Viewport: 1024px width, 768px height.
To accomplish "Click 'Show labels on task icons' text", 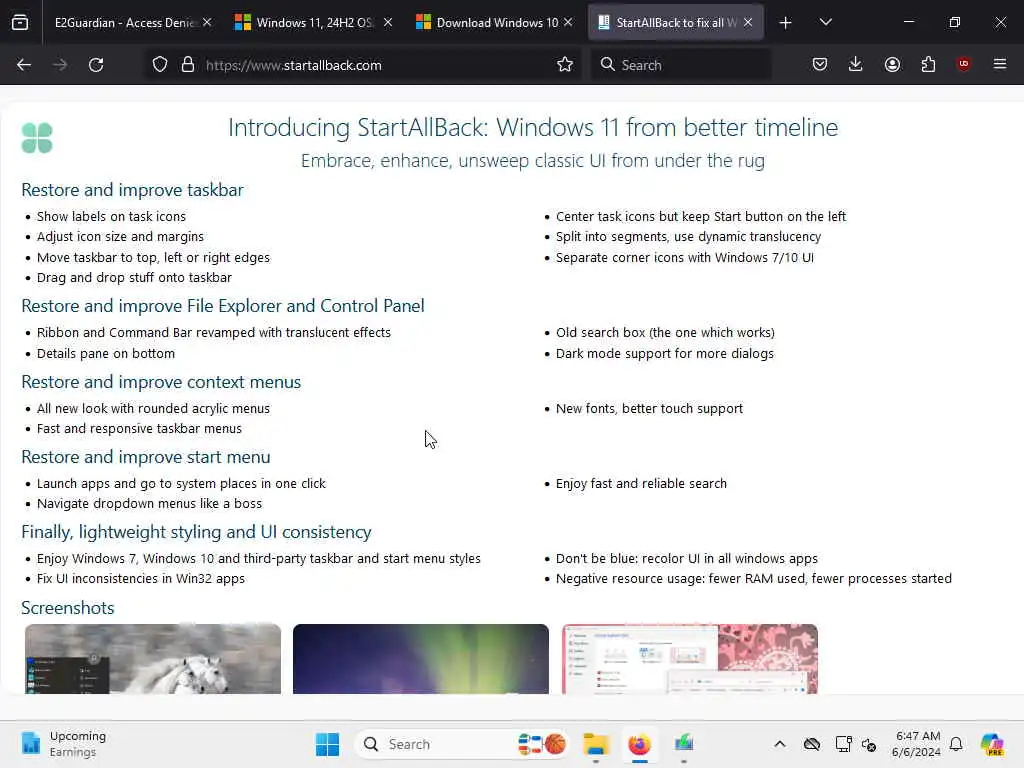I will click(x=111, y=216).
